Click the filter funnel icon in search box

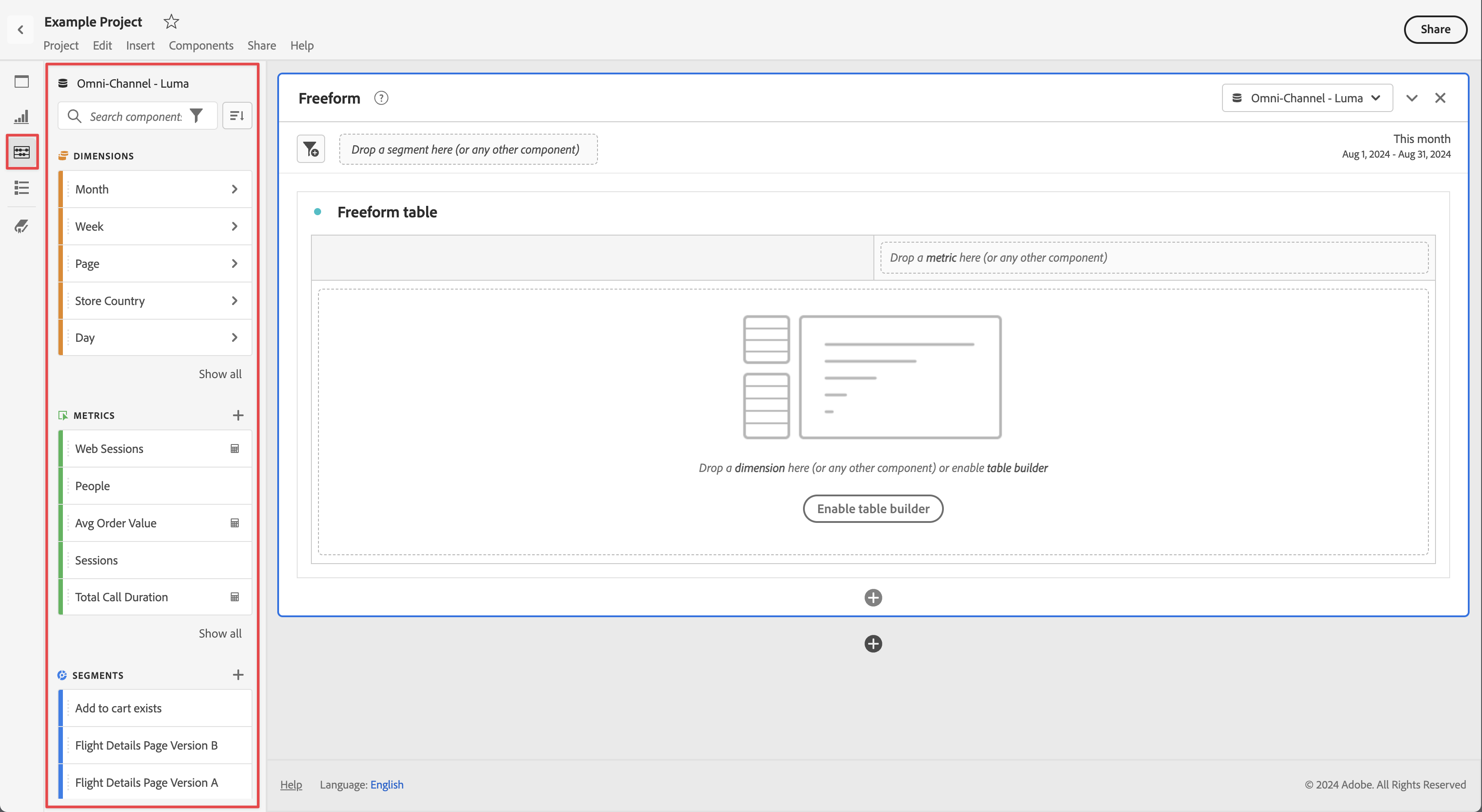[196, 116]
